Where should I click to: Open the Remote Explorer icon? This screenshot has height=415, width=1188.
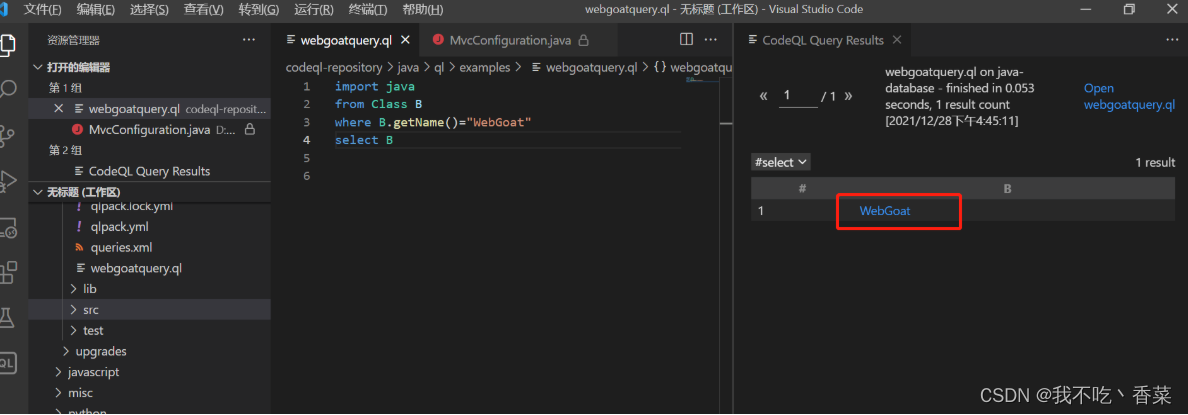(x=7, y=226)
